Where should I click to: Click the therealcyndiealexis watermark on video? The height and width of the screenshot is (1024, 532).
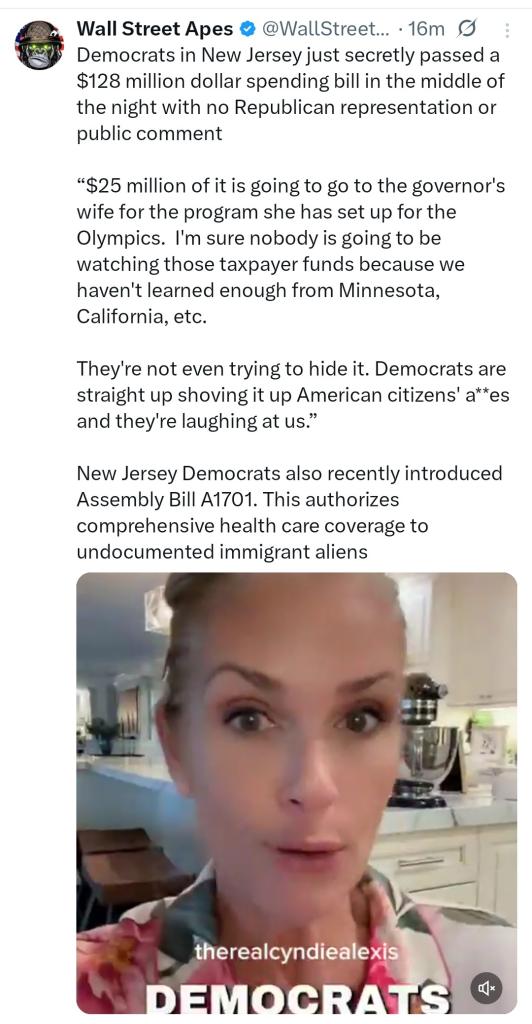click(x=296, y=952)
